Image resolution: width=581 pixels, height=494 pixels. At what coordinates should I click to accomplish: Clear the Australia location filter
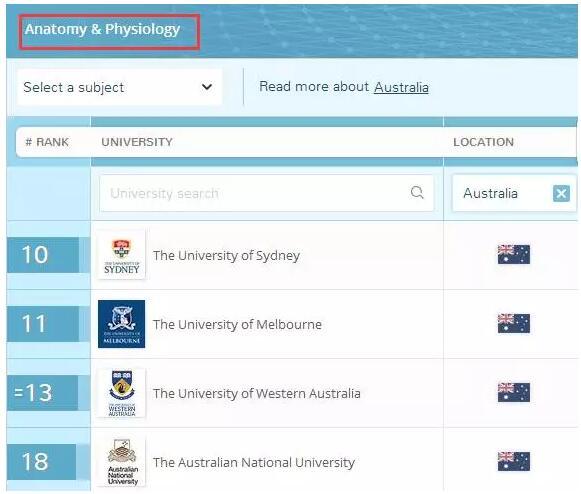[x=561, y=193]
